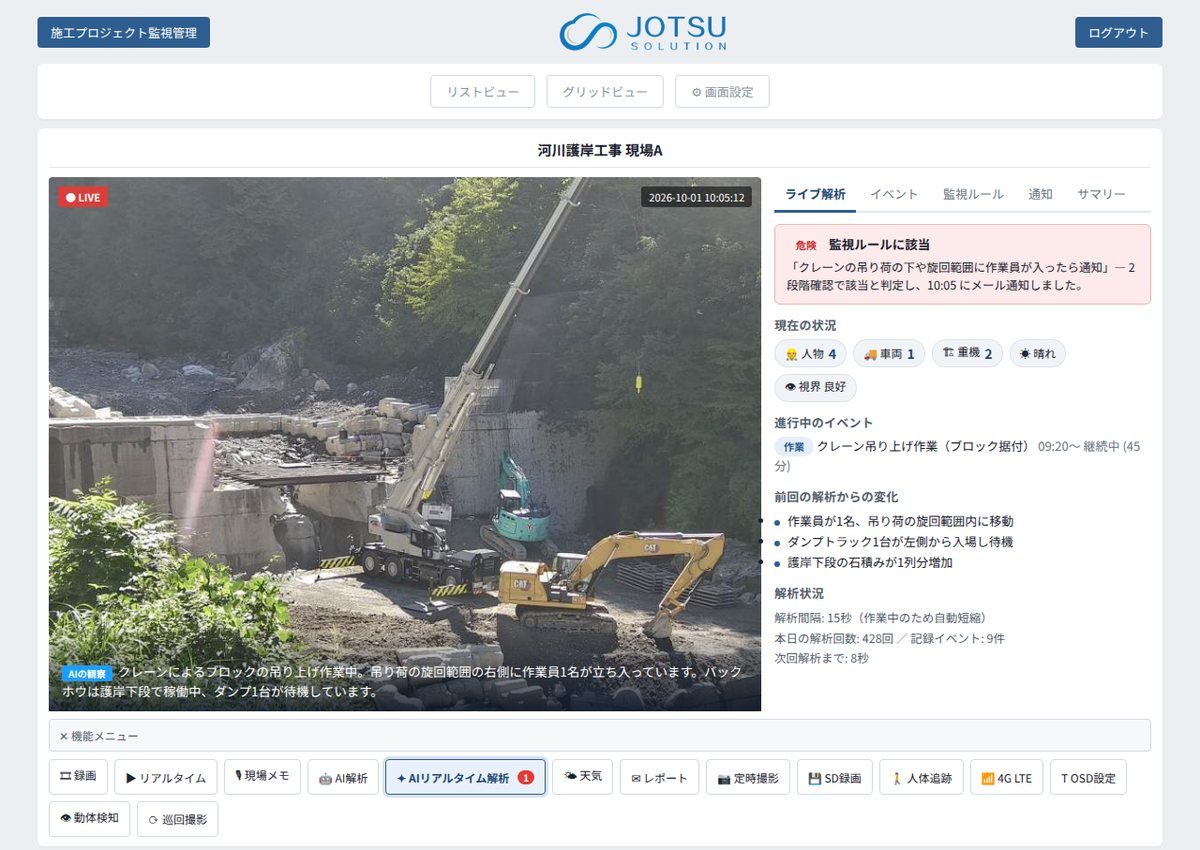Click the 録画 recording button
This screenshot has height=850, width=1200.
78,777
